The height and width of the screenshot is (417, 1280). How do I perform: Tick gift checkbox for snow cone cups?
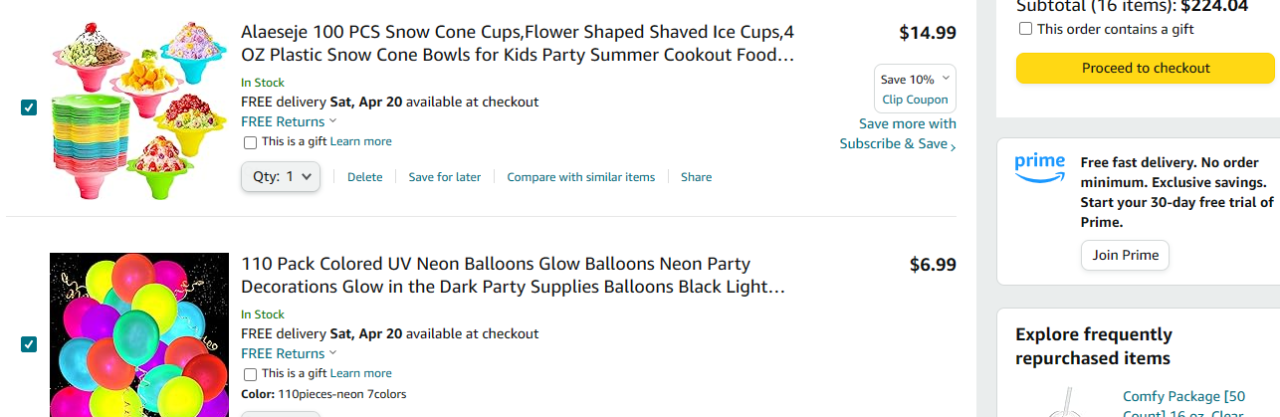250,142
